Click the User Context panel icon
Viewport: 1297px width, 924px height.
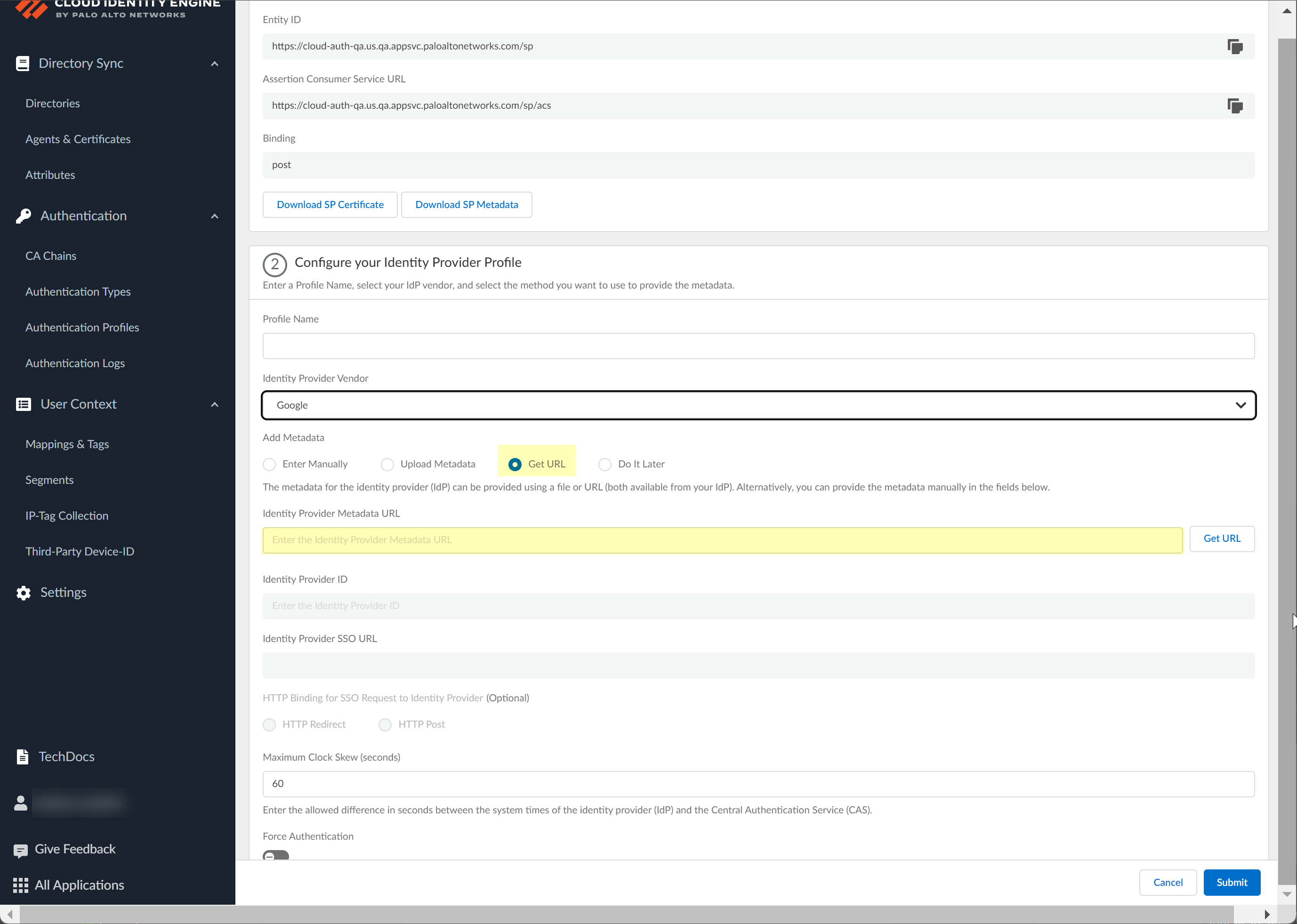(x=23, y=404)
